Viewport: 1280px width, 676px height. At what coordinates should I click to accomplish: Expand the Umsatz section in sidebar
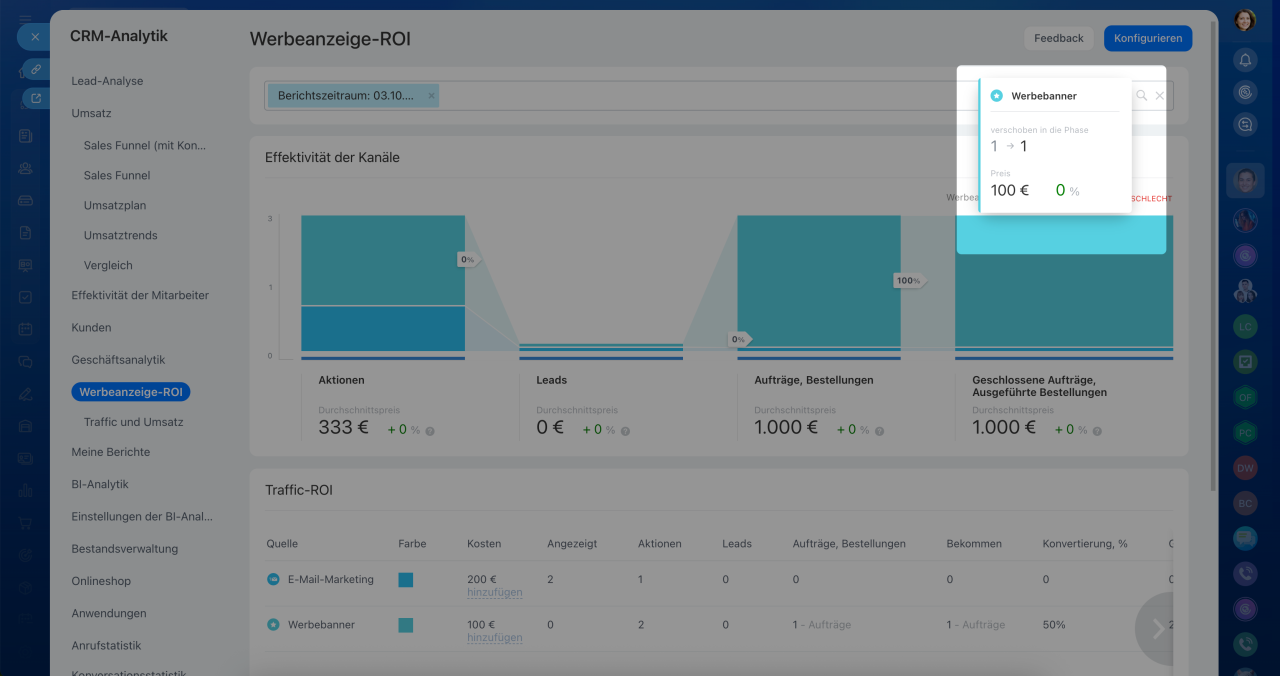(x=91, y=113)
